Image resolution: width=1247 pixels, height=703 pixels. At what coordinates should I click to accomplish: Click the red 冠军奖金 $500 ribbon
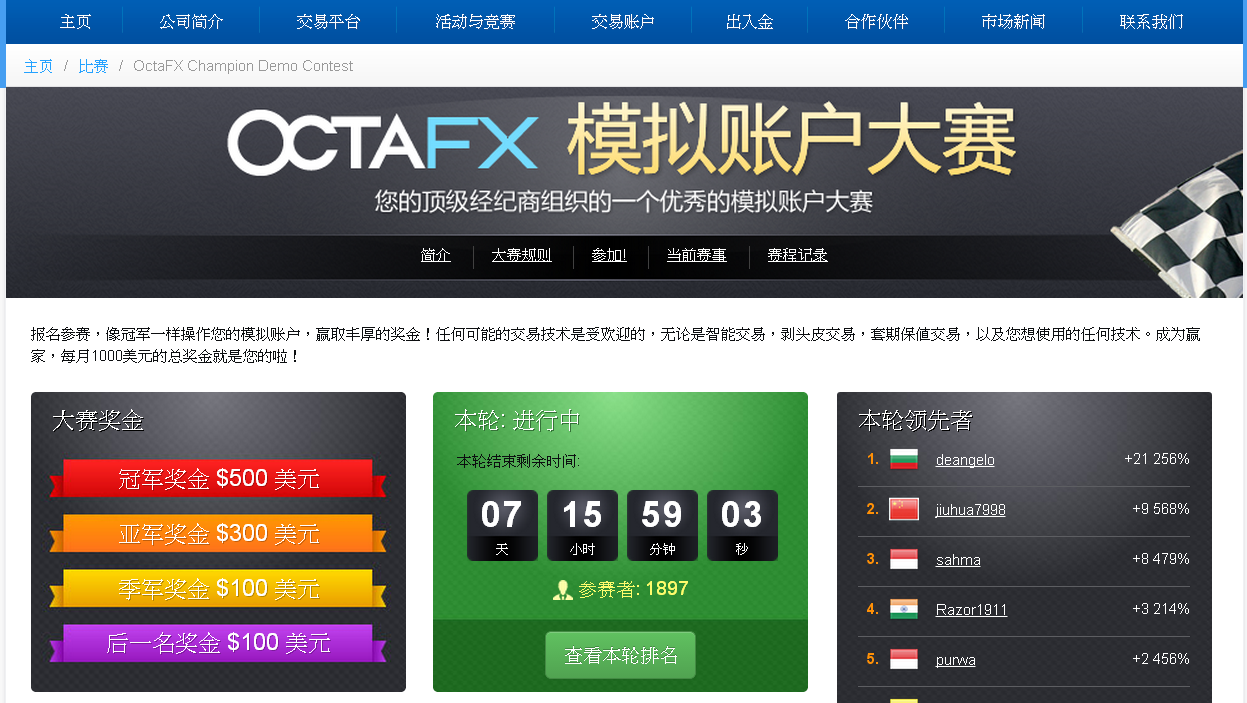(218, 479)
